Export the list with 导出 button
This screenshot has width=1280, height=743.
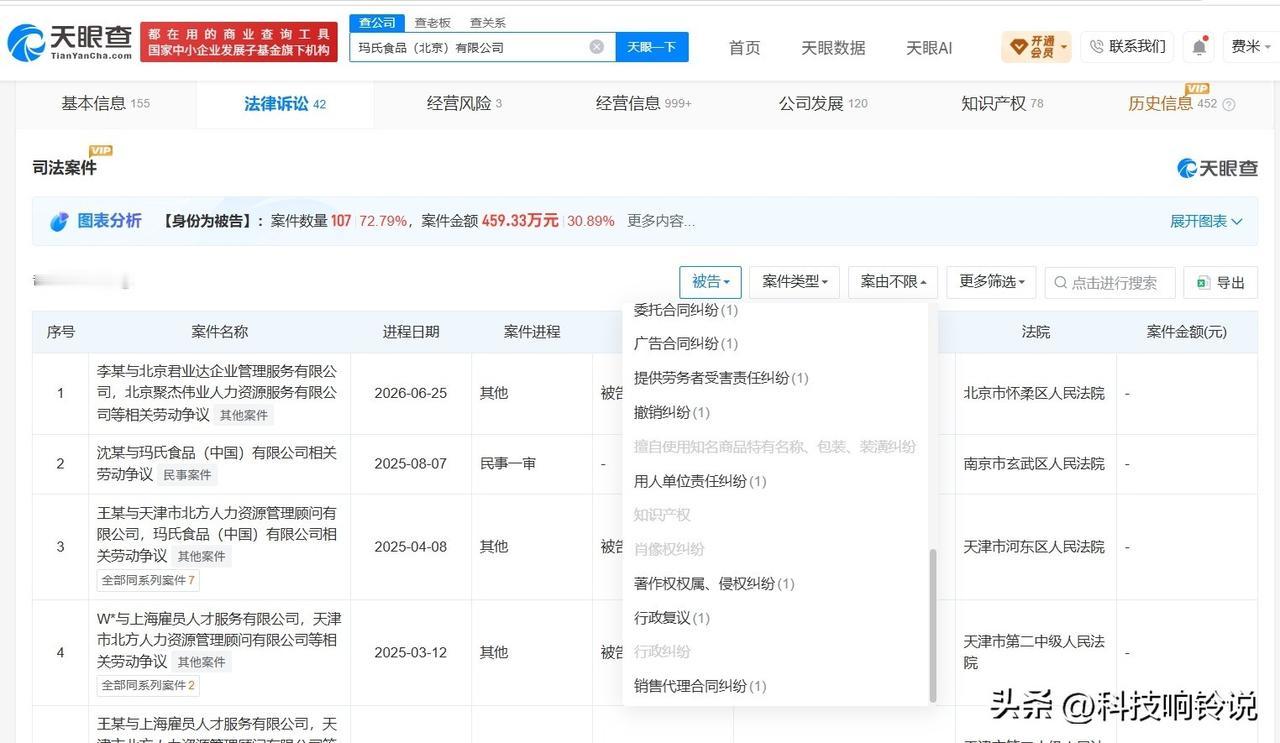pyautogui.click(x=1220, y=283)
